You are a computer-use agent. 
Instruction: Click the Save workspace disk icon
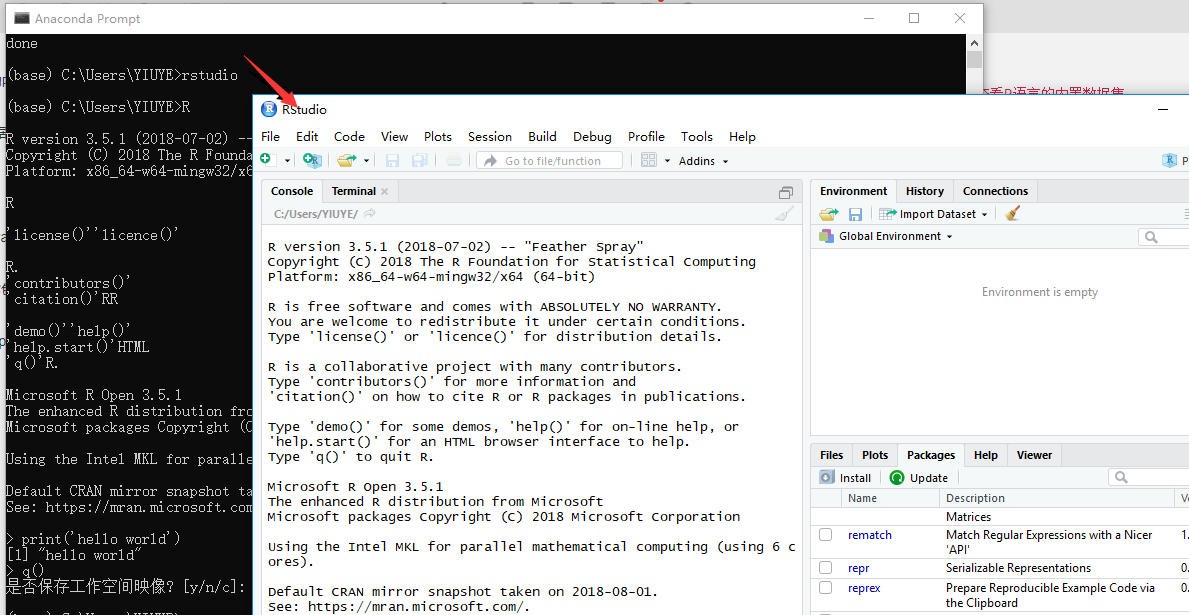[x=855, y=215]
